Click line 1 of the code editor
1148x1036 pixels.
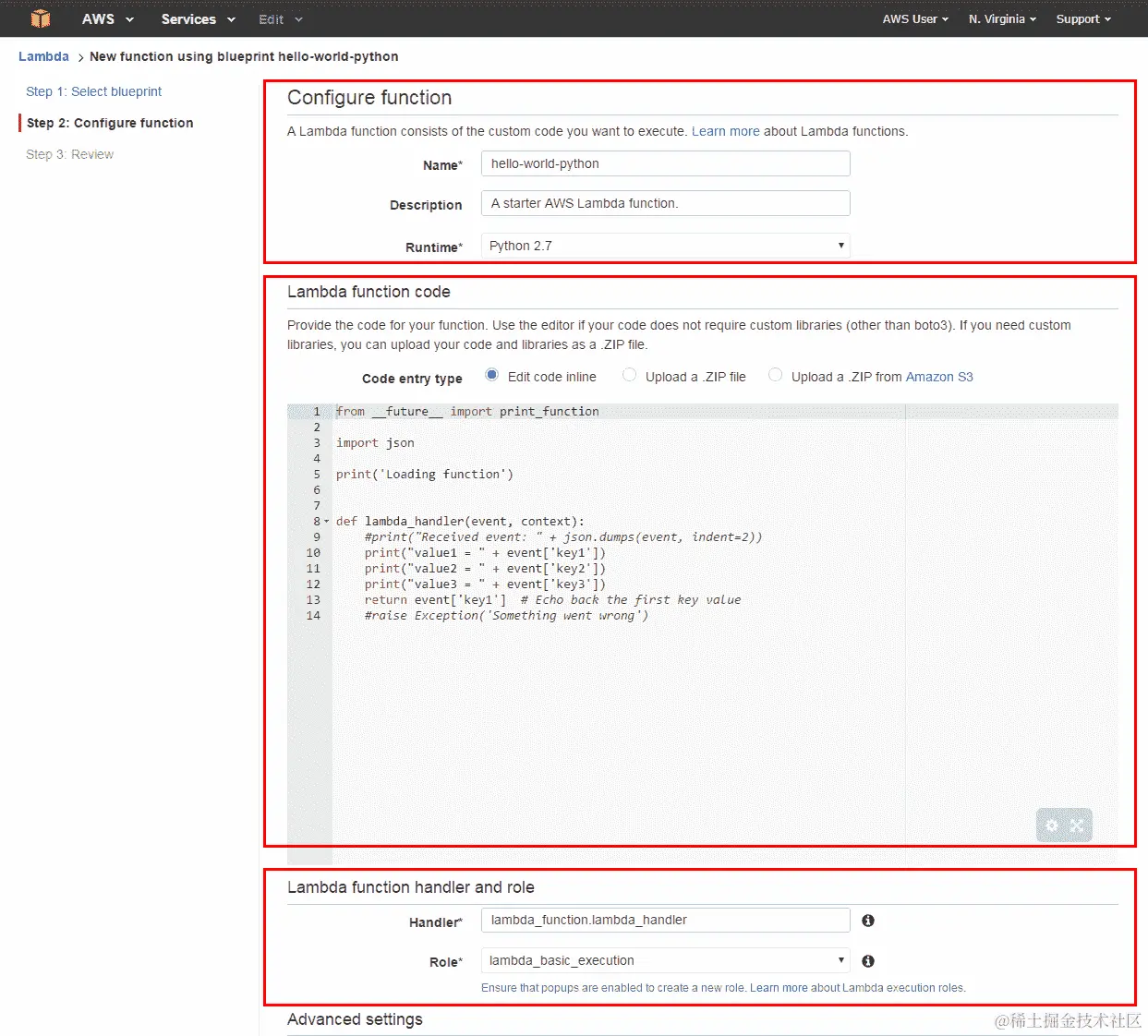pyautogui.click(x=467, y=412)
